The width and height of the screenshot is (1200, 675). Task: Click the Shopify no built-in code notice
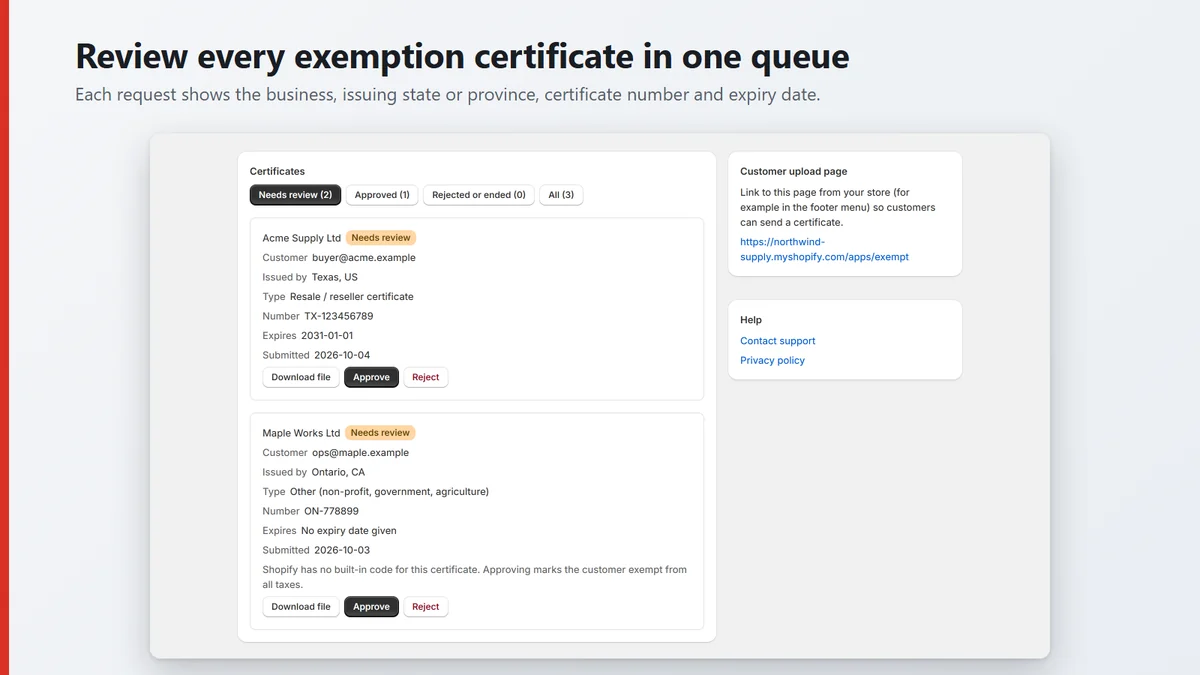(x=475, y=577)
